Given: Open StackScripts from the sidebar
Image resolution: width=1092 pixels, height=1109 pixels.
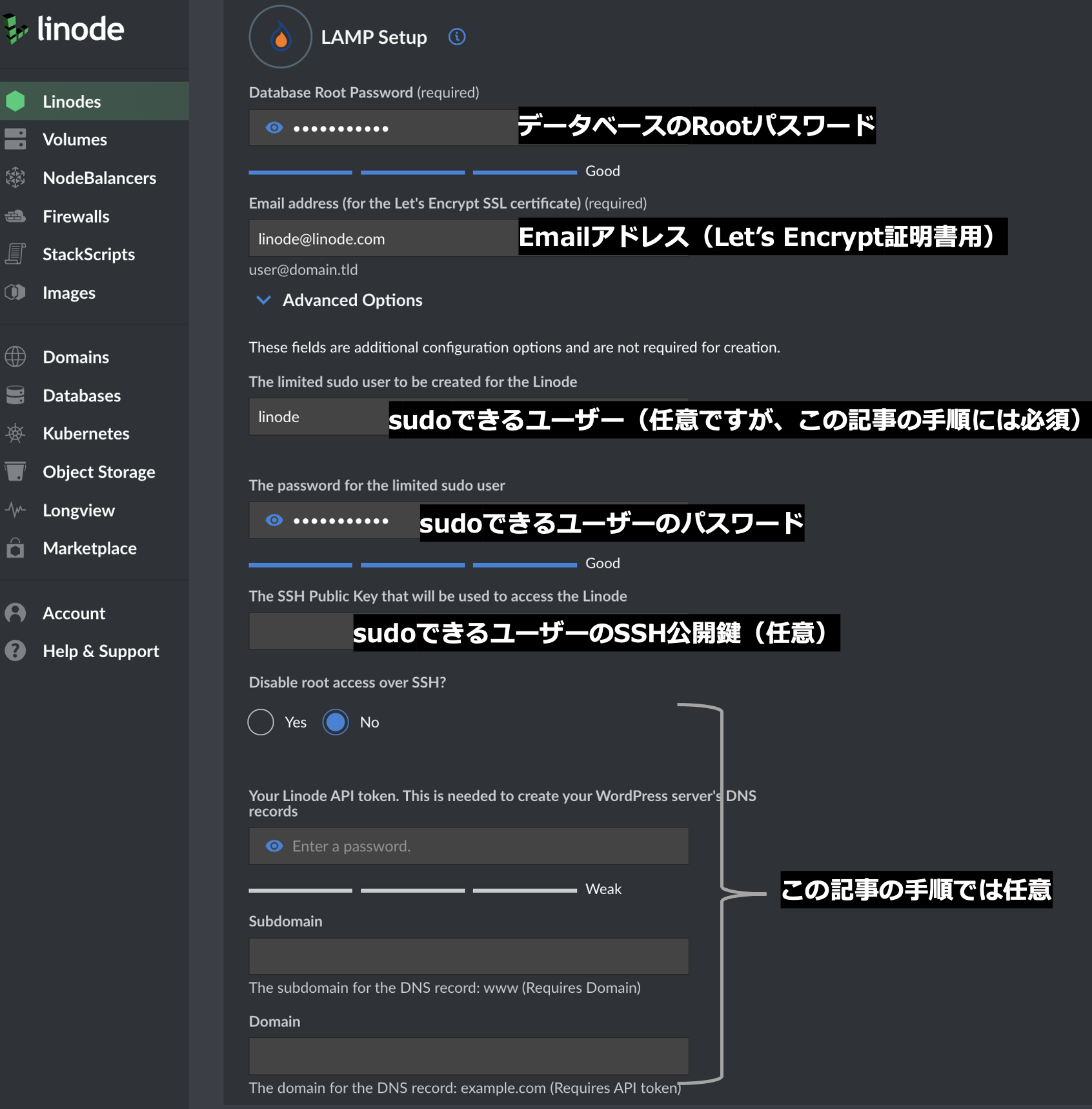Looking at the screenshot, I should click(x=94, y=254).
